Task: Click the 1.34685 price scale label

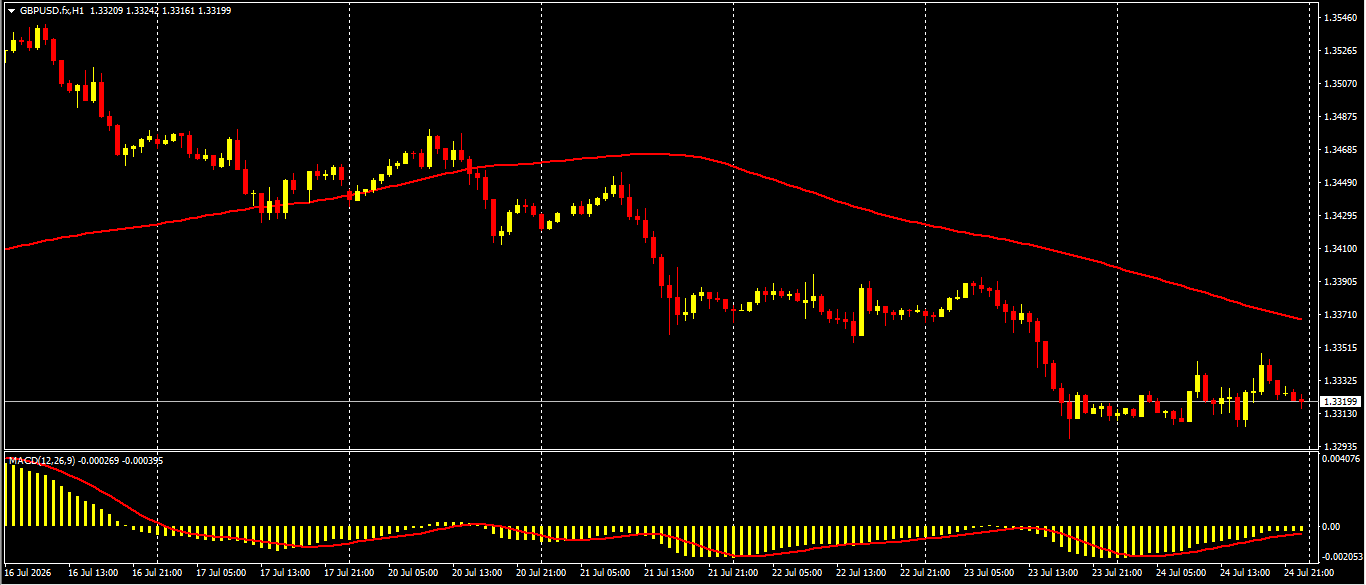Action: point(1341,150)
